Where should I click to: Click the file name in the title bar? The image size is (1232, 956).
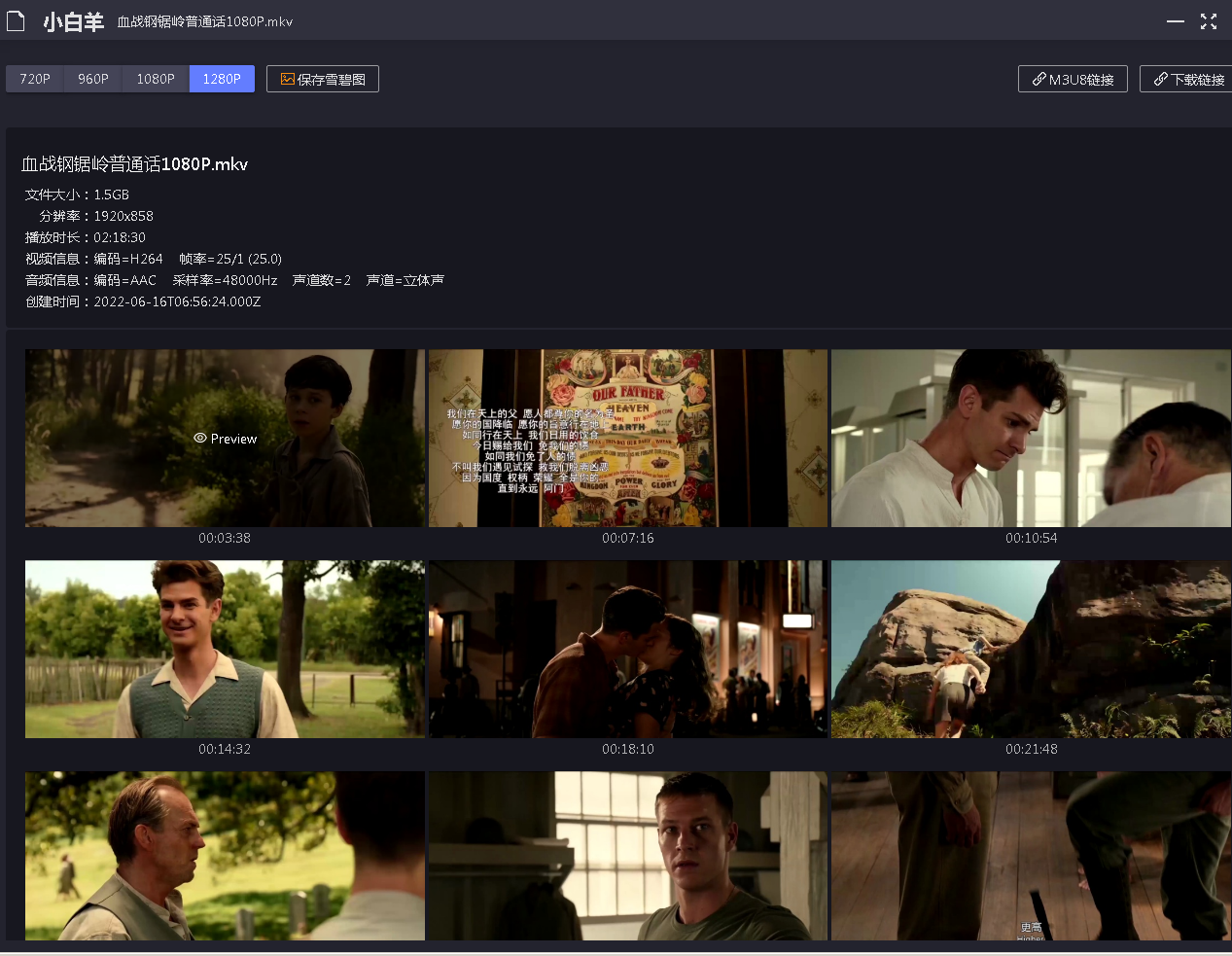pos(205,21)
